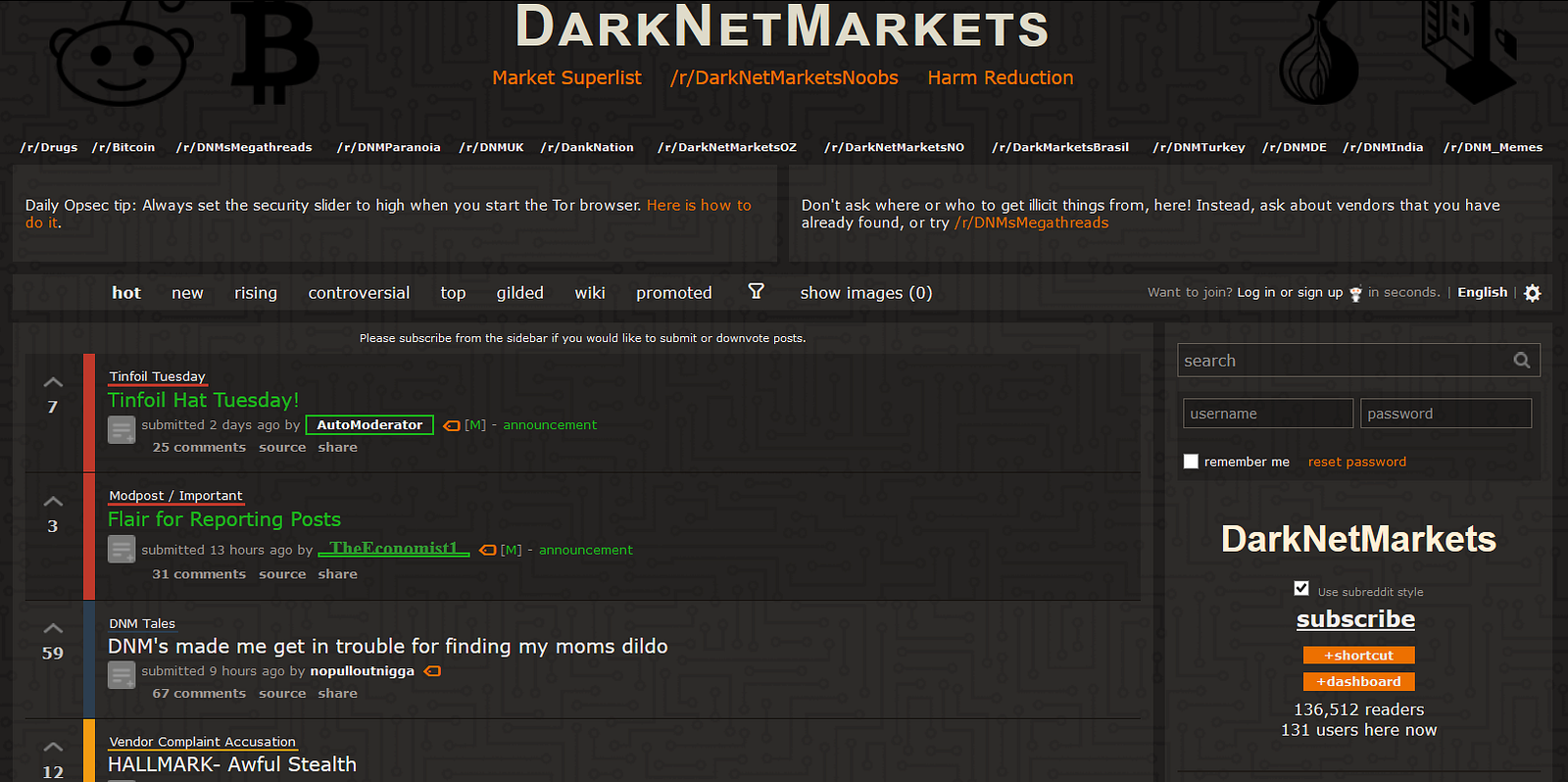
Task: Open the Market Superlist link
Action: [x=566, y=77]
